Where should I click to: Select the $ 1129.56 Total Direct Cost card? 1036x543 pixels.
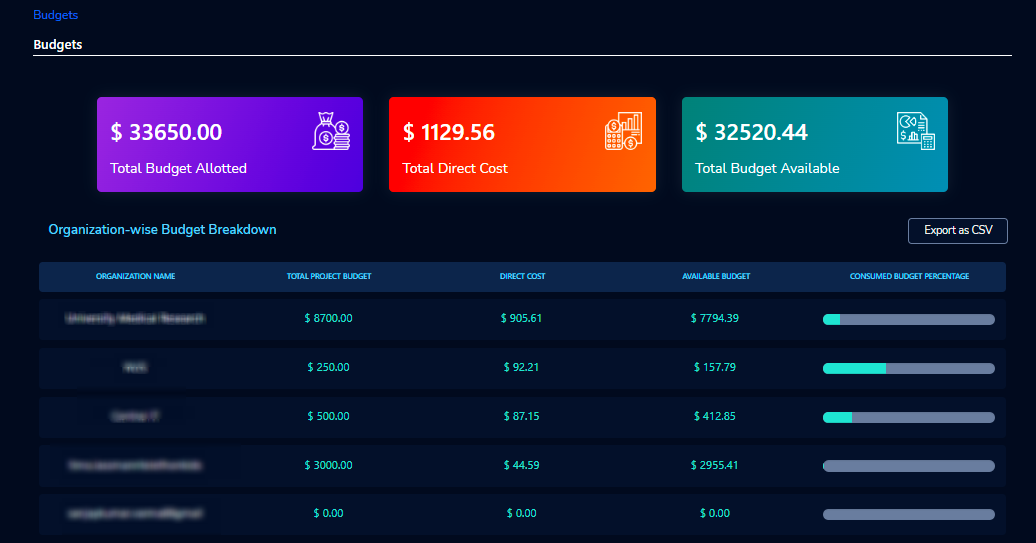click(x=522, y=145)
